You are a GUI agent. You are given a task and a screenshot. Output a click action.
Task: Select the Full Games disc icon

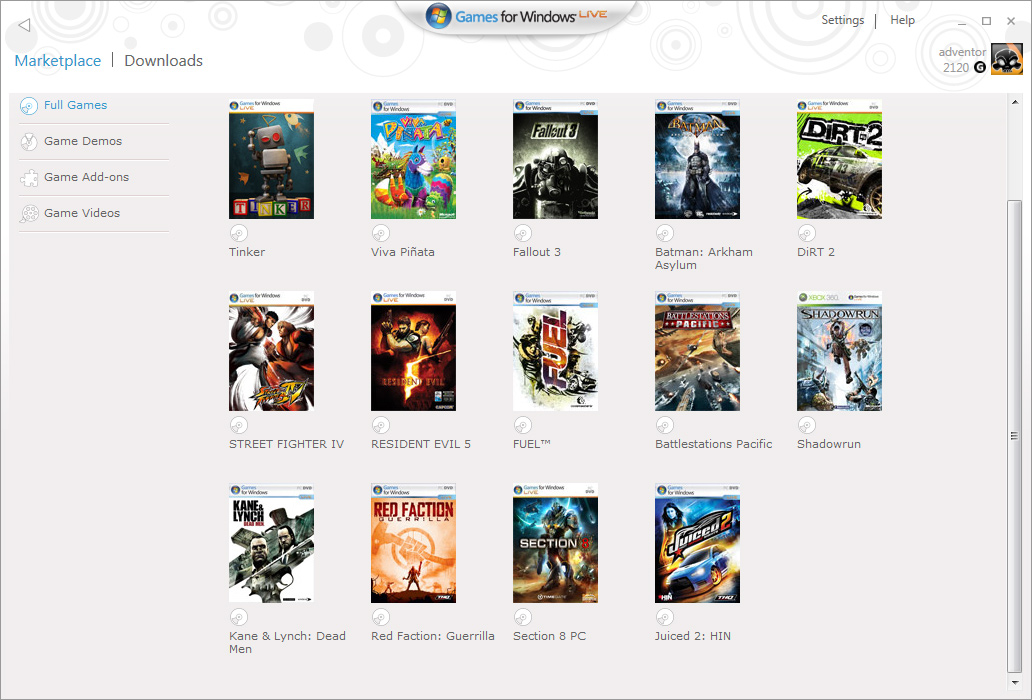click(29, 106)
